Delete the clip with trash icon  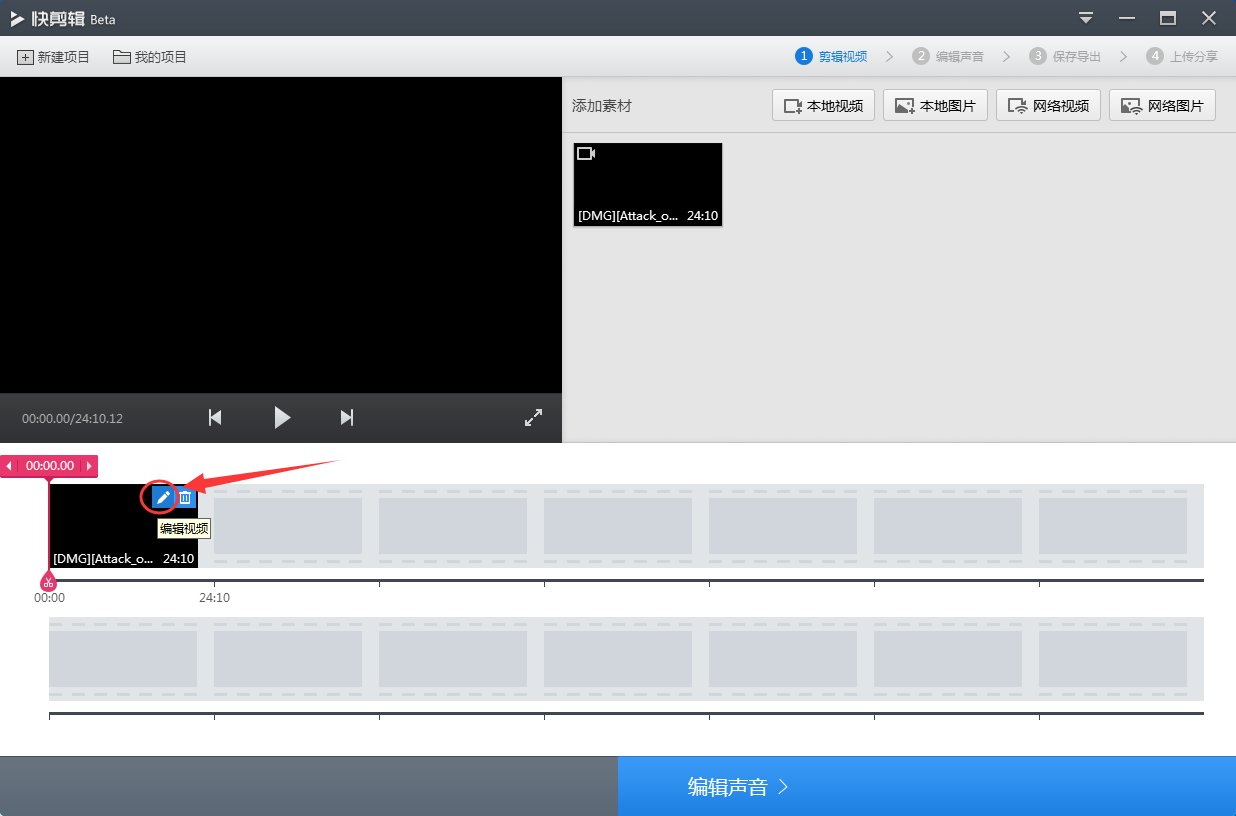185,497
